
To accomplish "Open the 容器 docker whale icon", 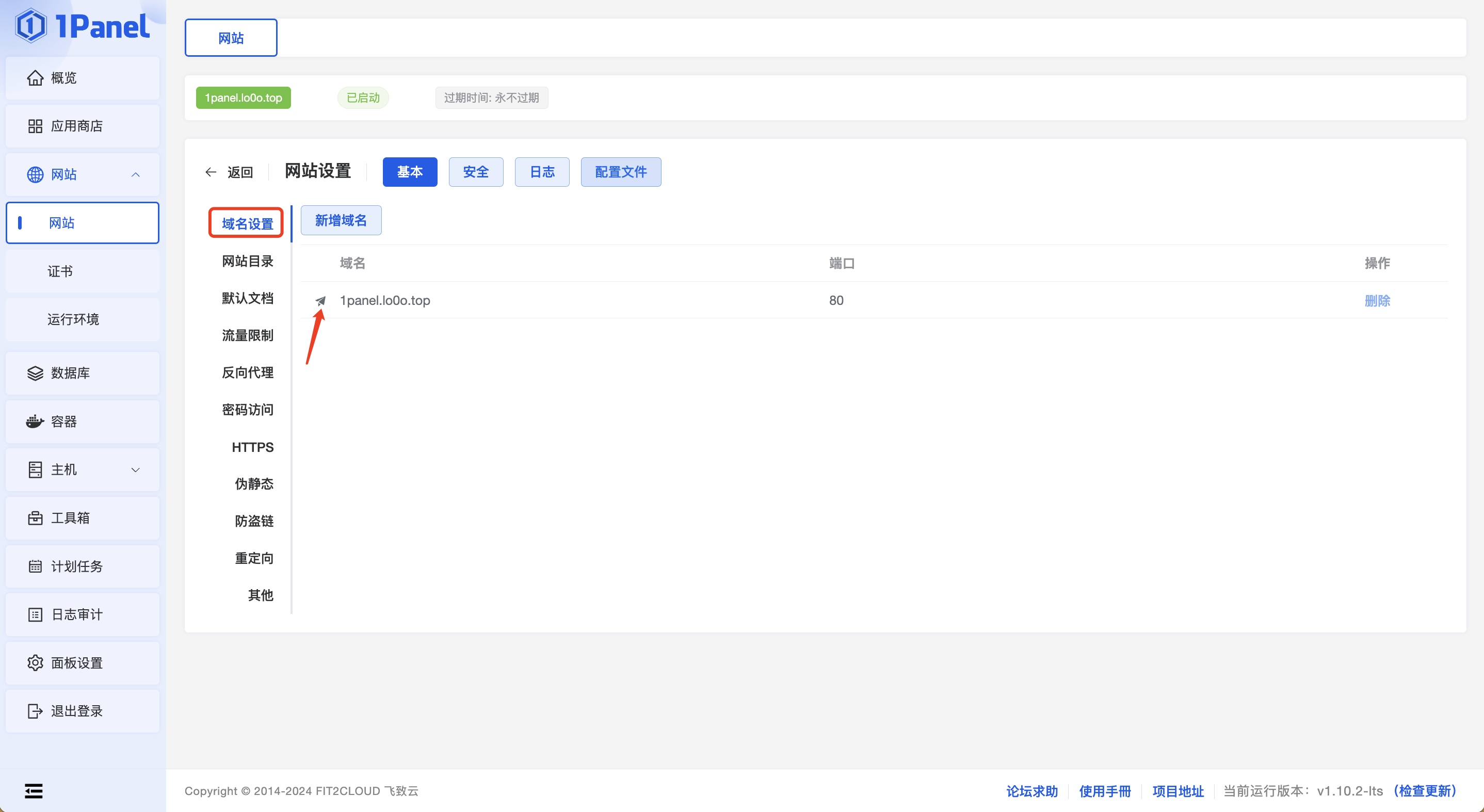I will pos(35,421).
